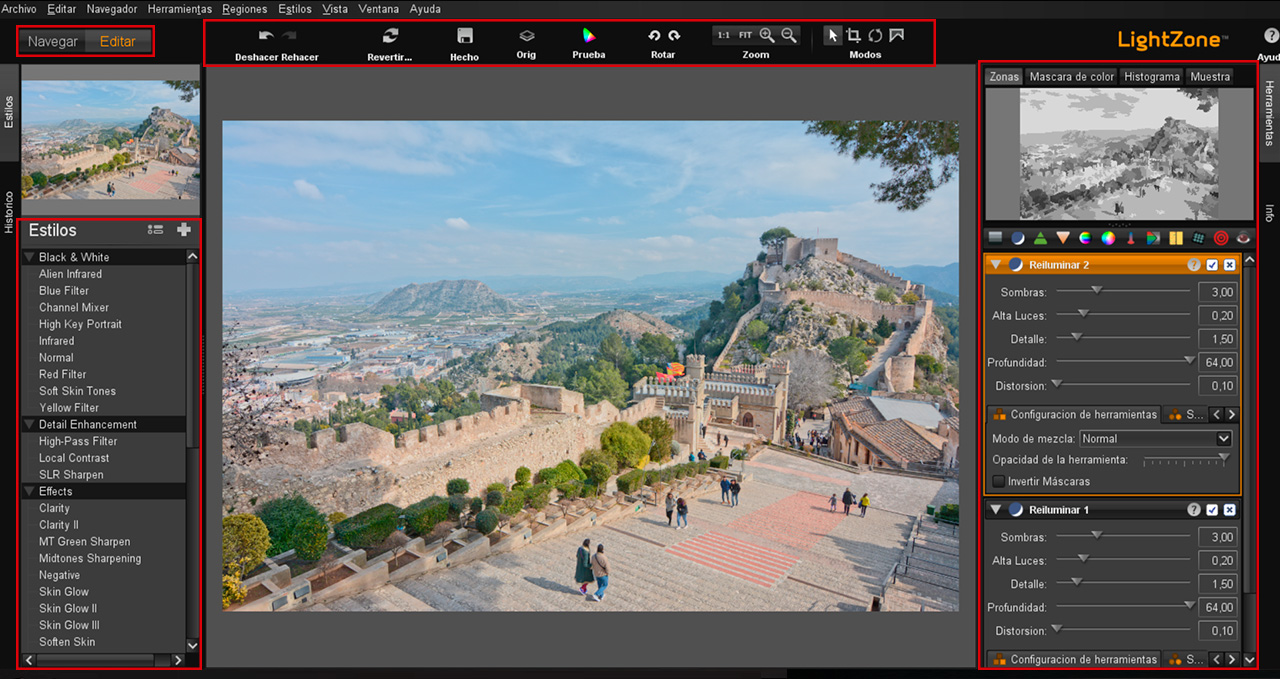Select the Sharpen tool green triangle icon

click(1040, 237)
